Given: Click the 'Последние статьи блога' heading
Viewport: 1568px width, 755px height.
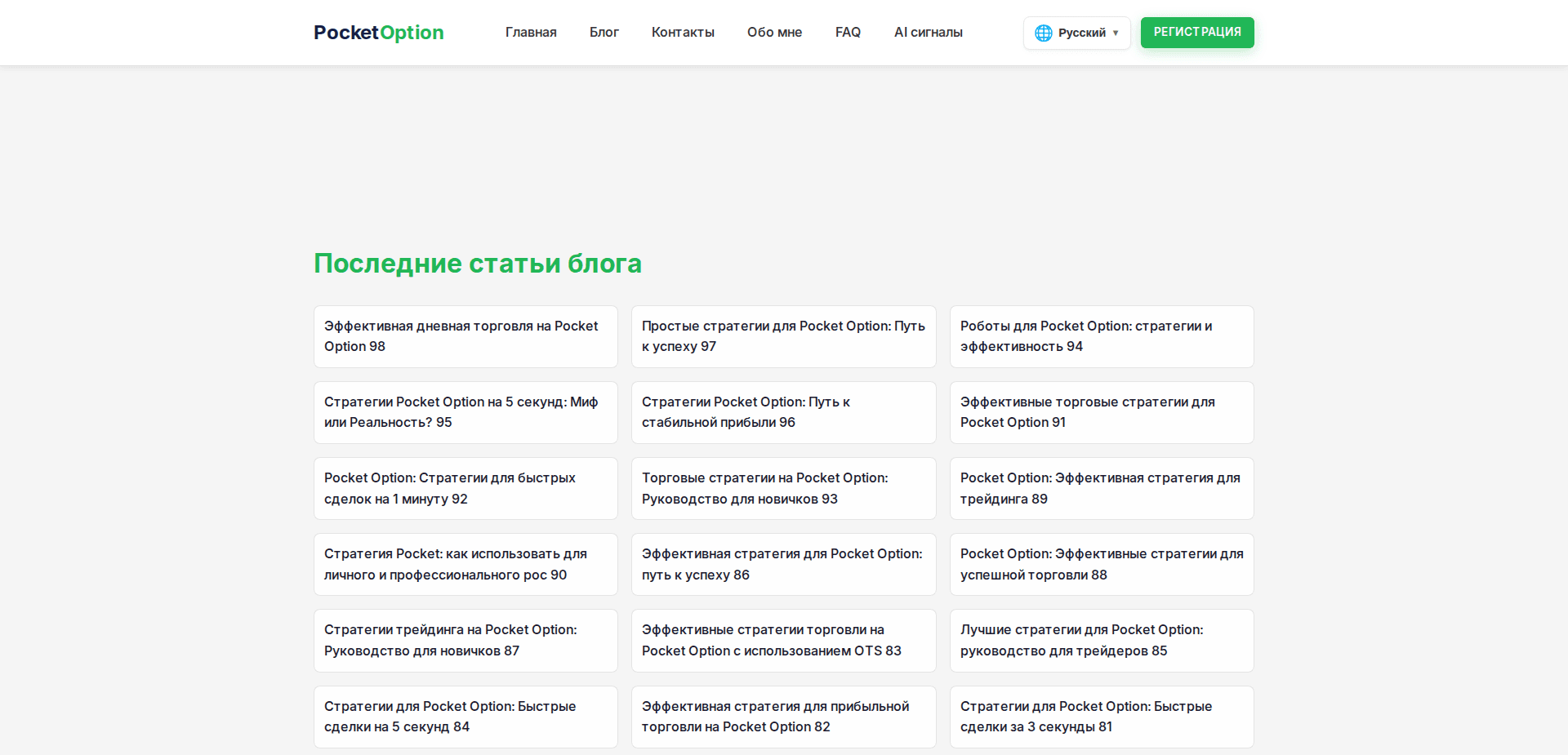Looking at the screenshot, I should click(478, 263).
